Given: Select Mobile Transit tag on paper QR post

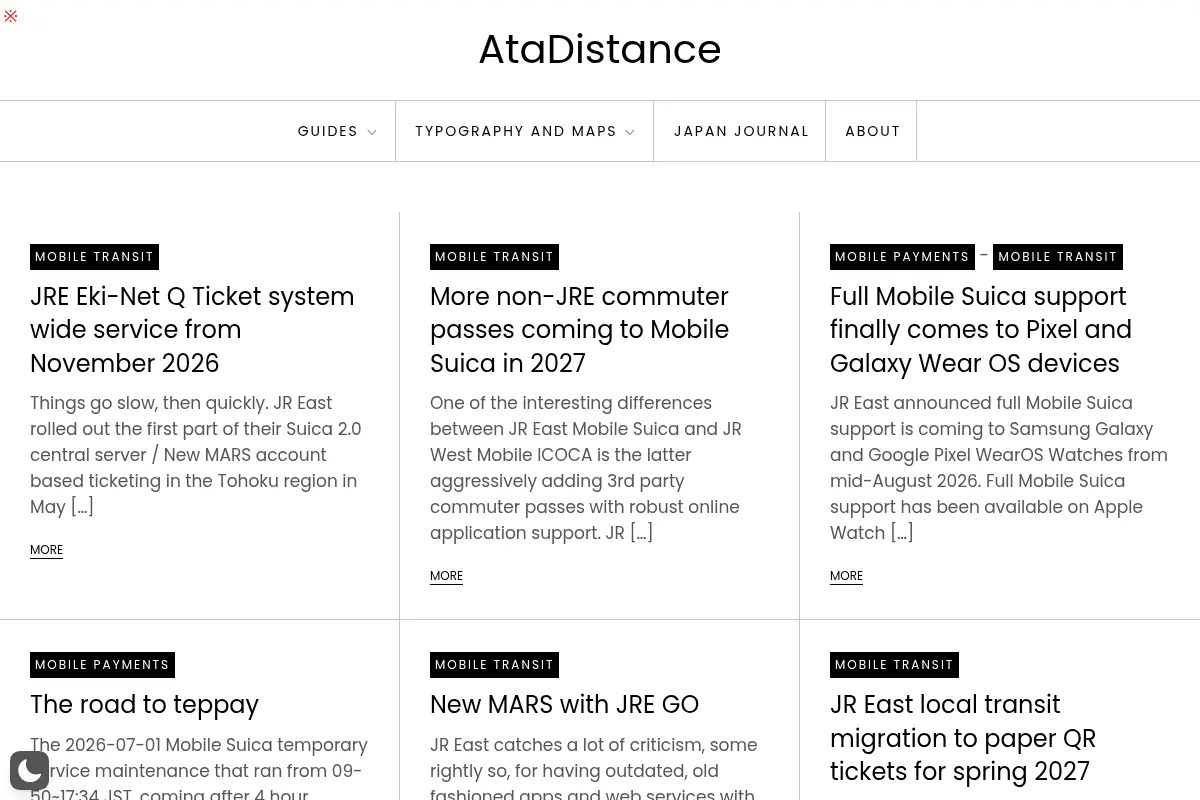Looking at the screenshot, I should point(894,665).
